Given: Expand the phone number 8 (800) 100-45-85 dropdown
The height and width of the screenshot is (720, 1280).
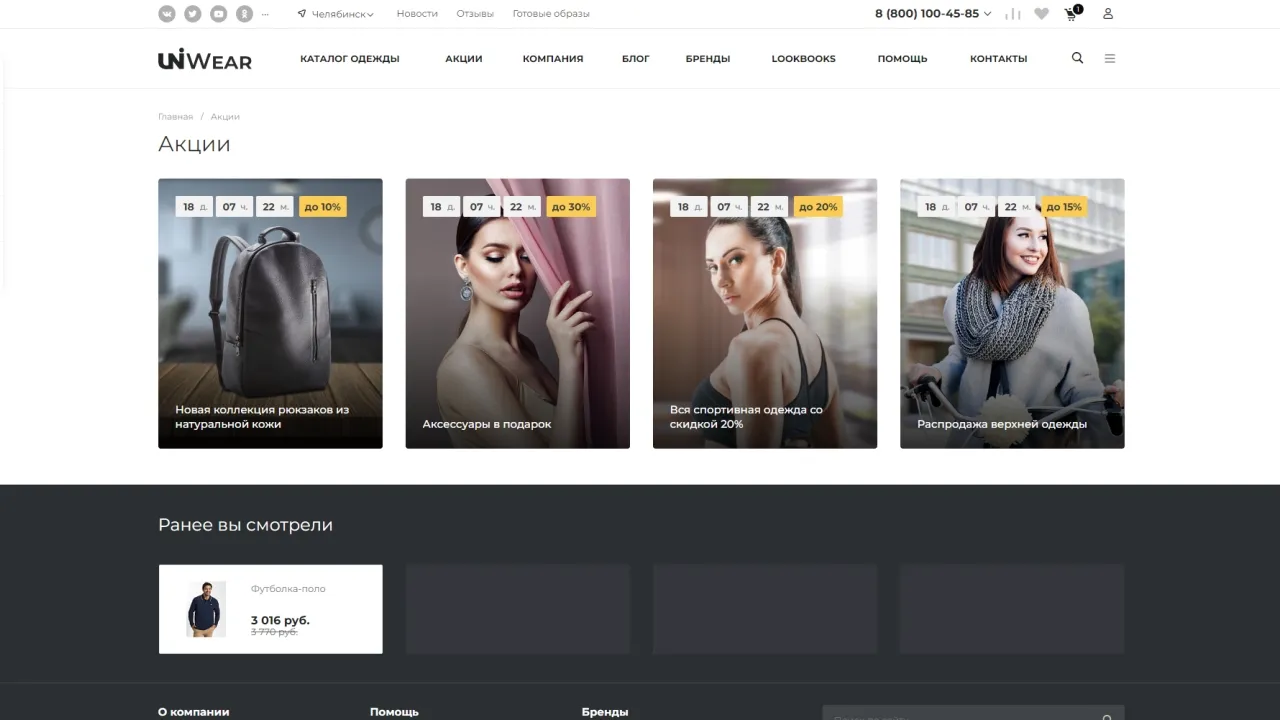Looking at the screenshot, I should (x=933, y=14).
